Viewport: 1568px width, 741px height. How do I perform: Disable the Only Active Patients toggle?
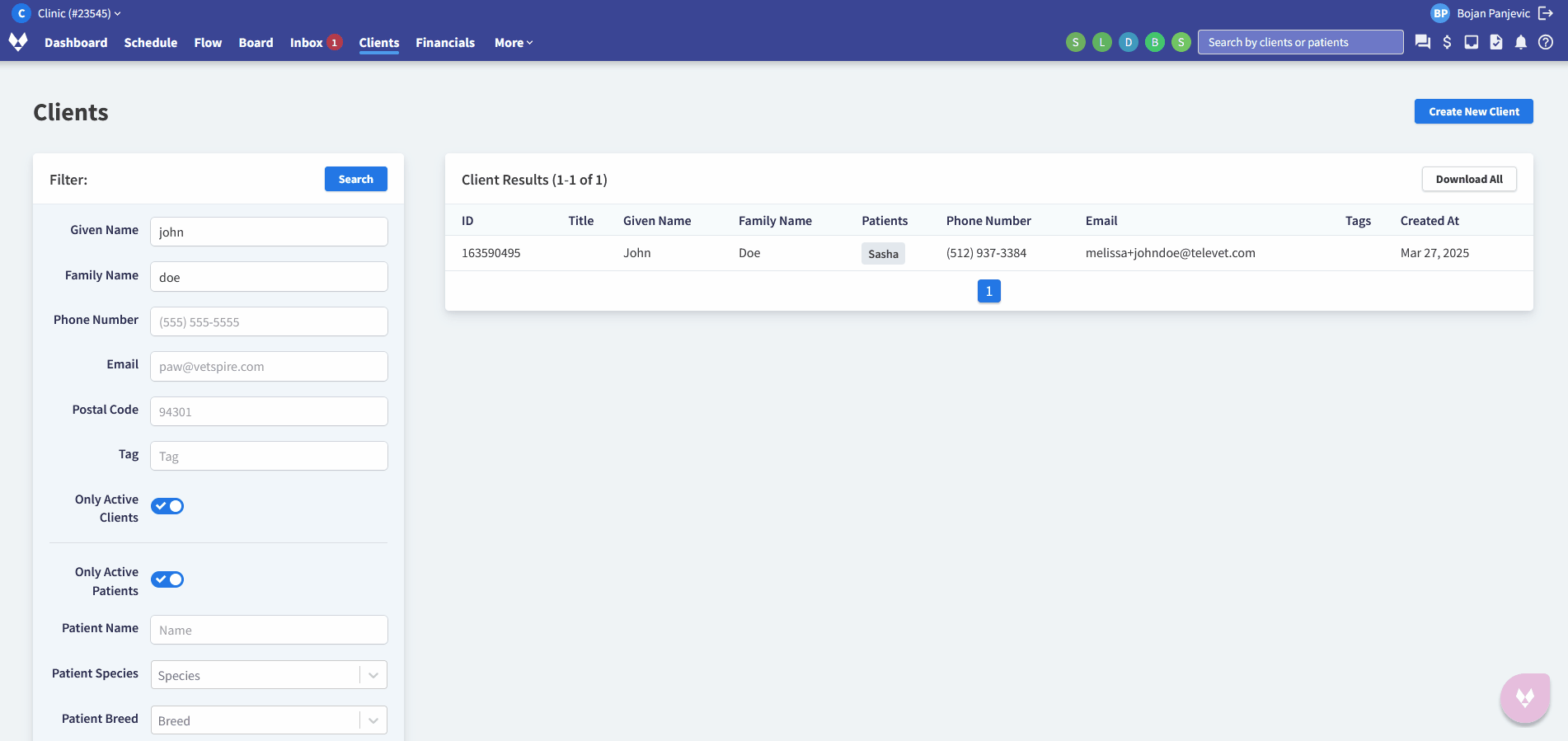[167, 579]
